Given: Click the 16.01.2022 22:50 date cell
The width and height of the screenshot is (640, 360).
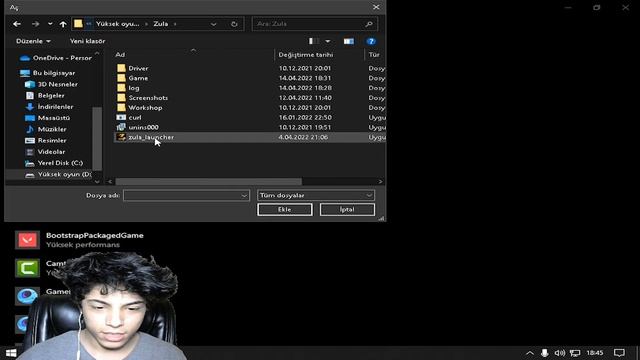Looking at the screenshot, I should (x=305, y=118).
